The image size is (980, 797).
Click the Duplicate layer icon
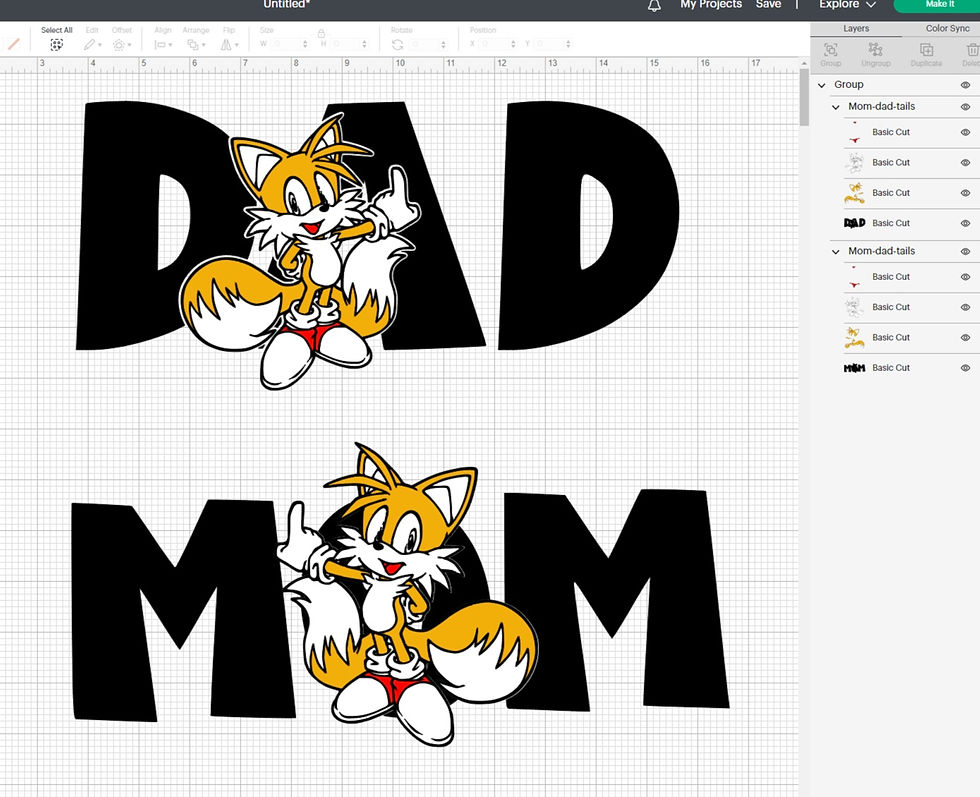tap(926, 50)
